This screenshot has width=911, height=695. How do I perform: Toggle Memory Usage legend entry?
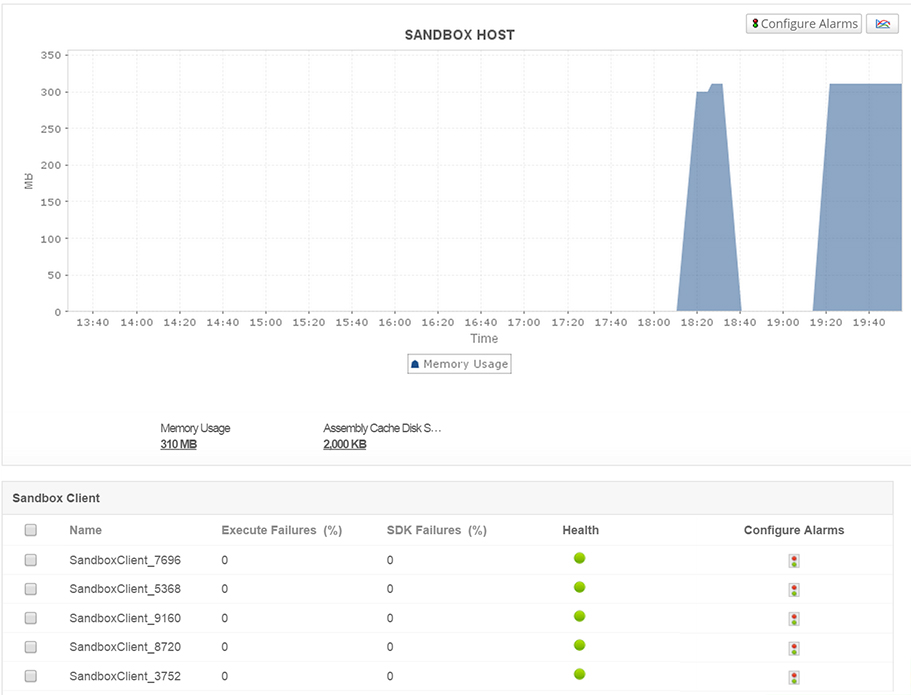pyautogui.click(x=459, y=364)
